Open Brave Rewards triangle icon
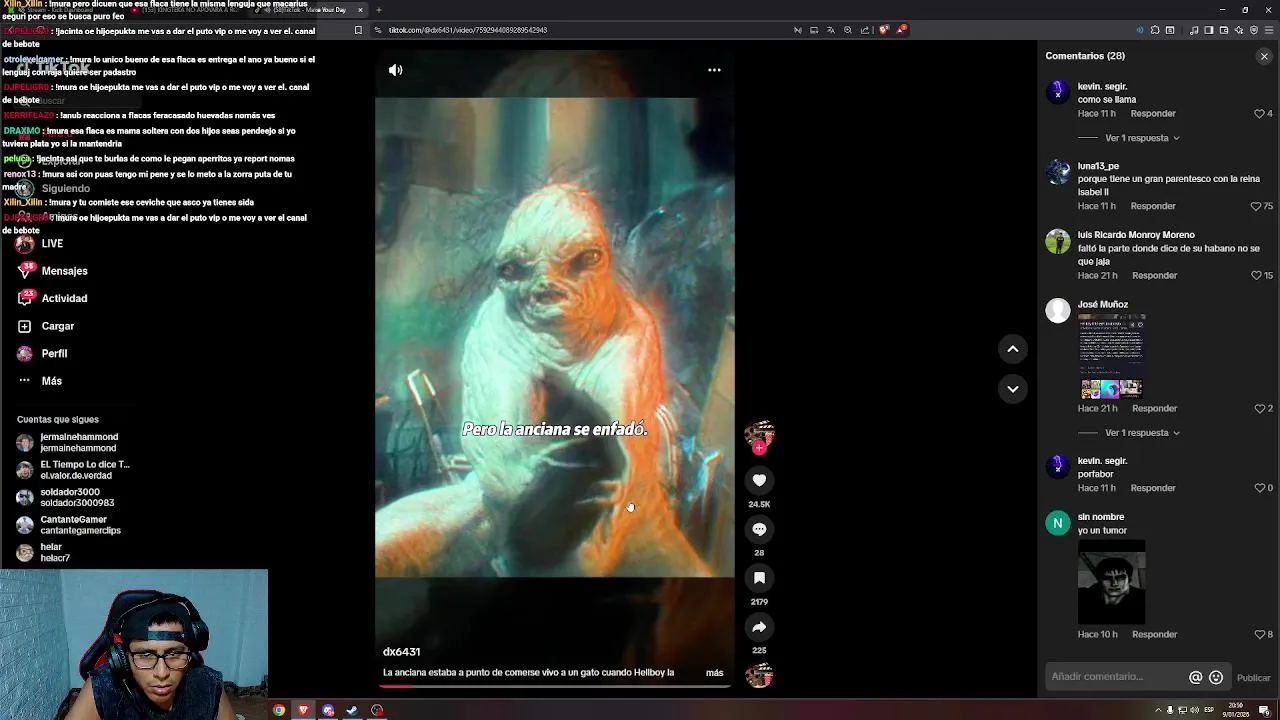Viewport: 1280px width, 720px height. [x=901, y=30]
